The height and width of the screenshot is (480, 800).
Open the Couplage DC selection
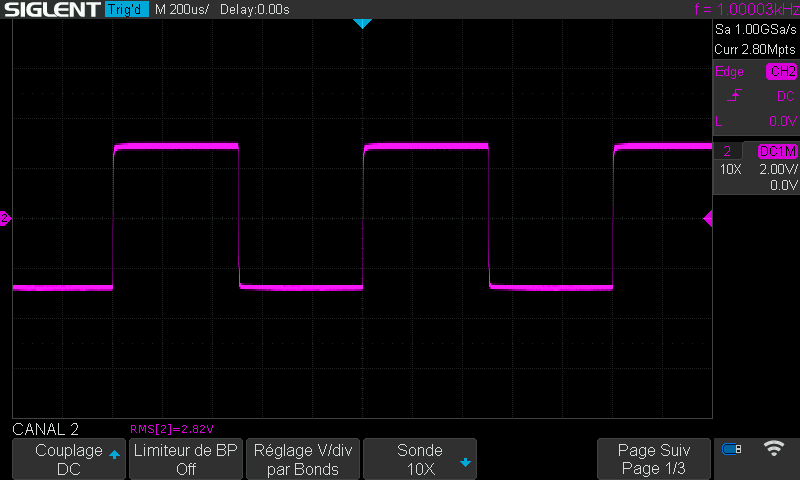point(69,459)
